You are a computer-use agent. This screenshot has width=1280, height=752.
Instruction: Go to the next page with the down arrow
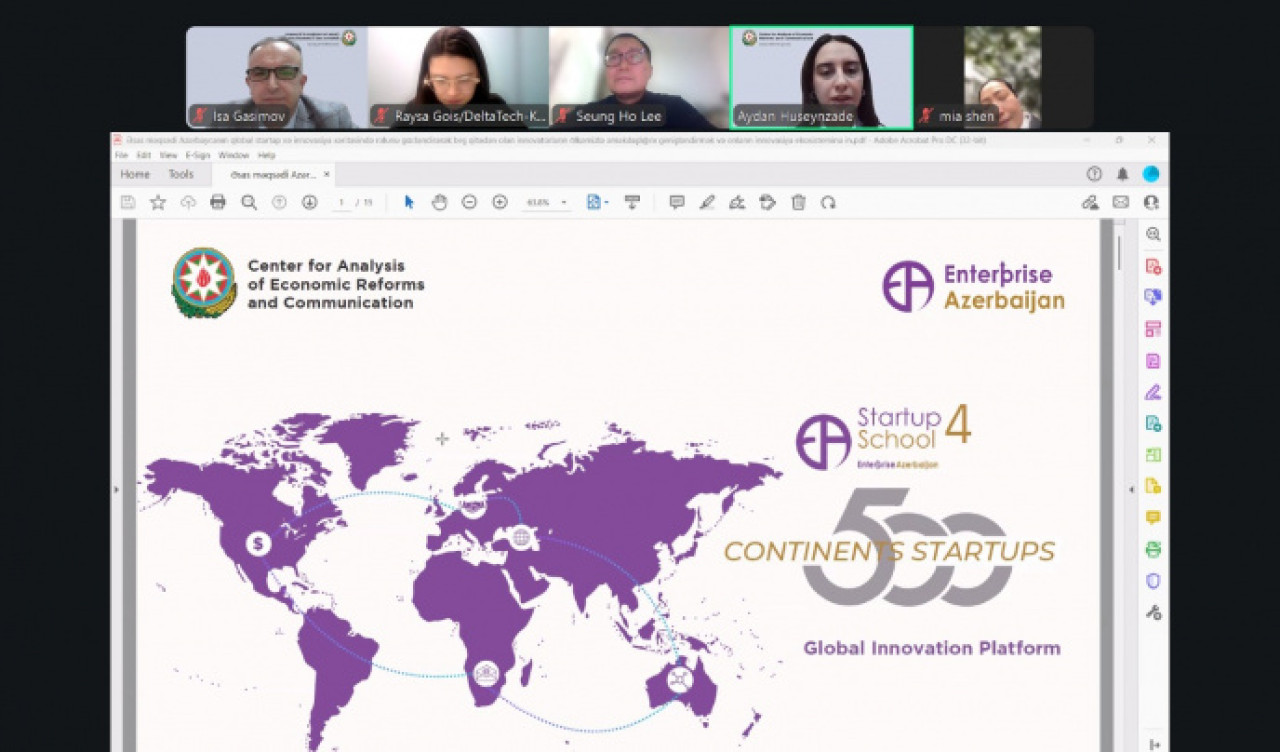(x=309, y=202)
